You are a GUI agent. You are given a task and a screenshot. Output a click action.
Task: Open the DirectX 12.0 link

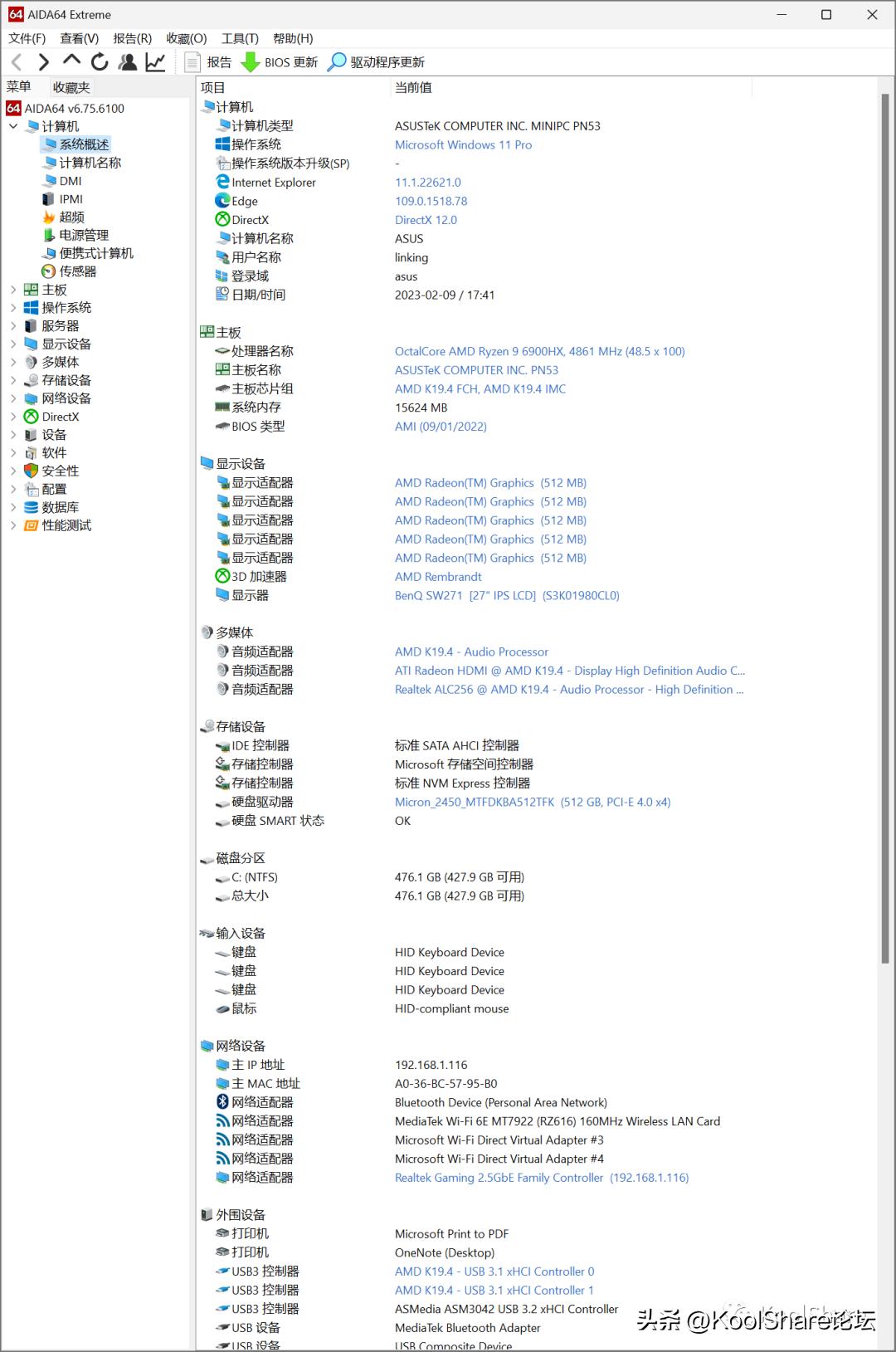pyautogui.click(x=426, y=220)
